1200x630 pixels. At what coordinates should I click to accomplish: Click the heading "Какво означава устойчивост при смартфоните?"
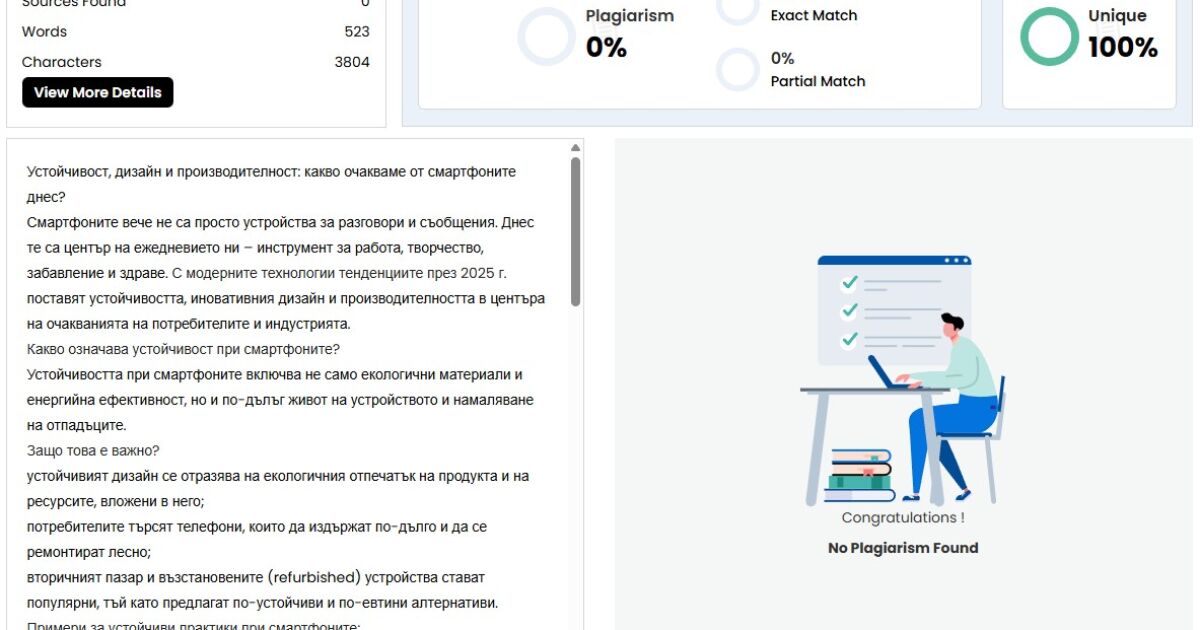coord(183,349)
